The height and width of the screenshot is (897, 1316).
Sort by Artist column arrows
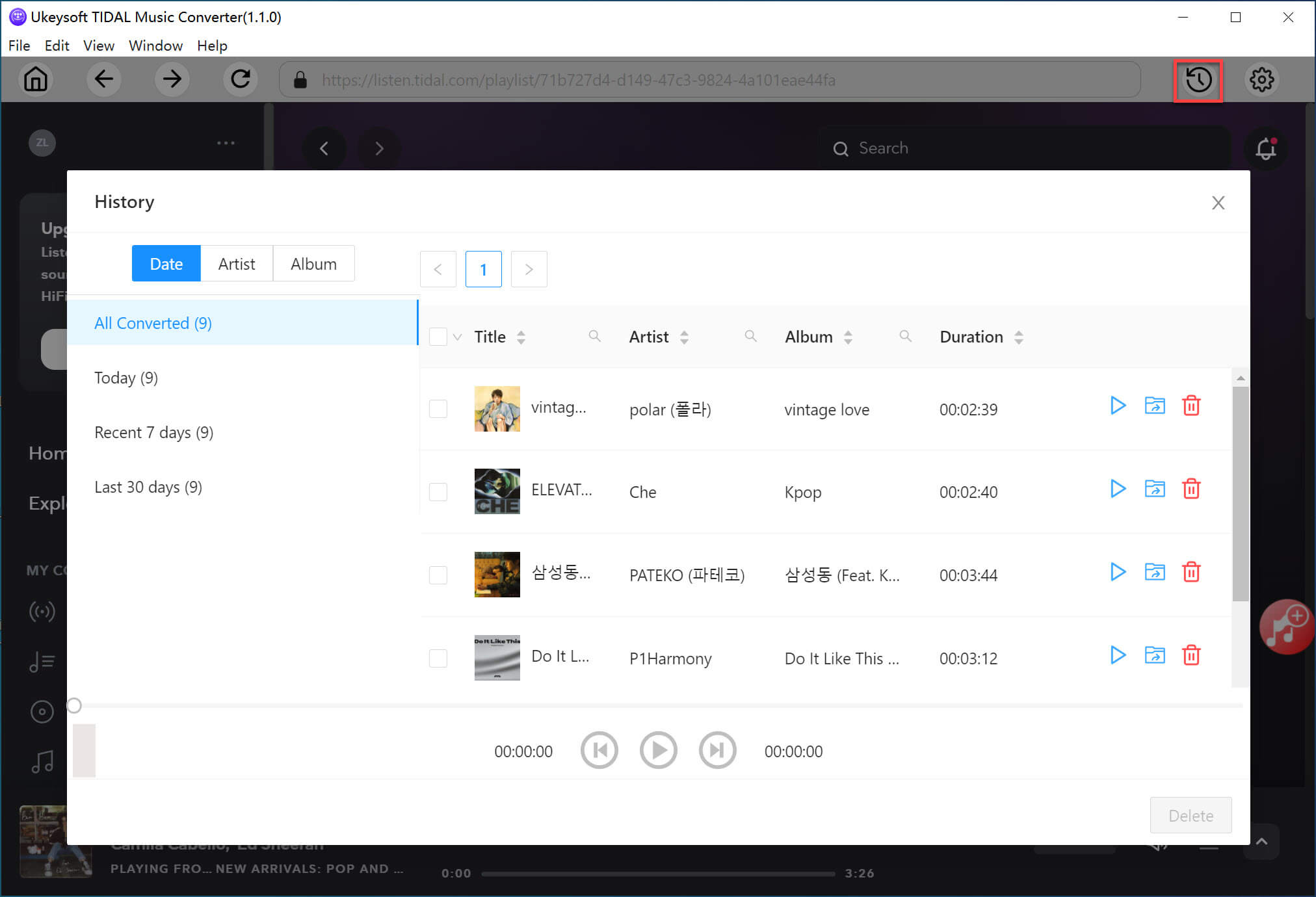pos(684,337)
